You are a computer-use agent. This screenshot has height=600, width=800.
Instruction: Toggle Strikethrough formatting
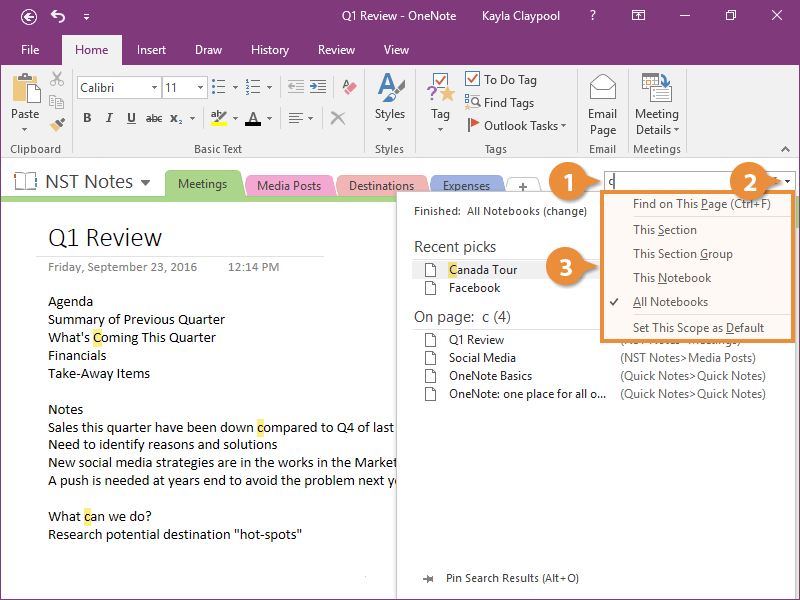click(154, 118)
